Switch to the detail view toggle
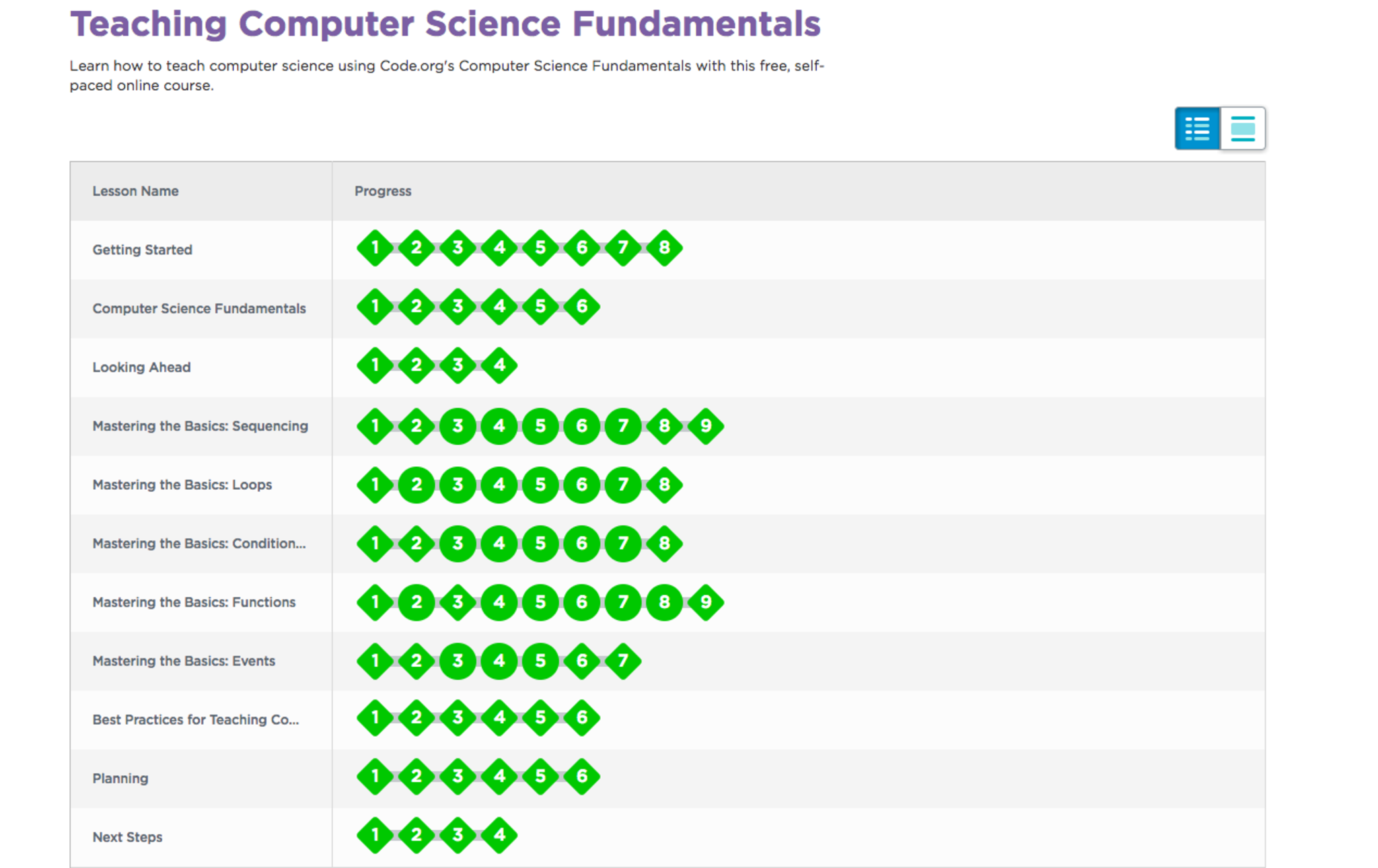 tap(1242, 129)
